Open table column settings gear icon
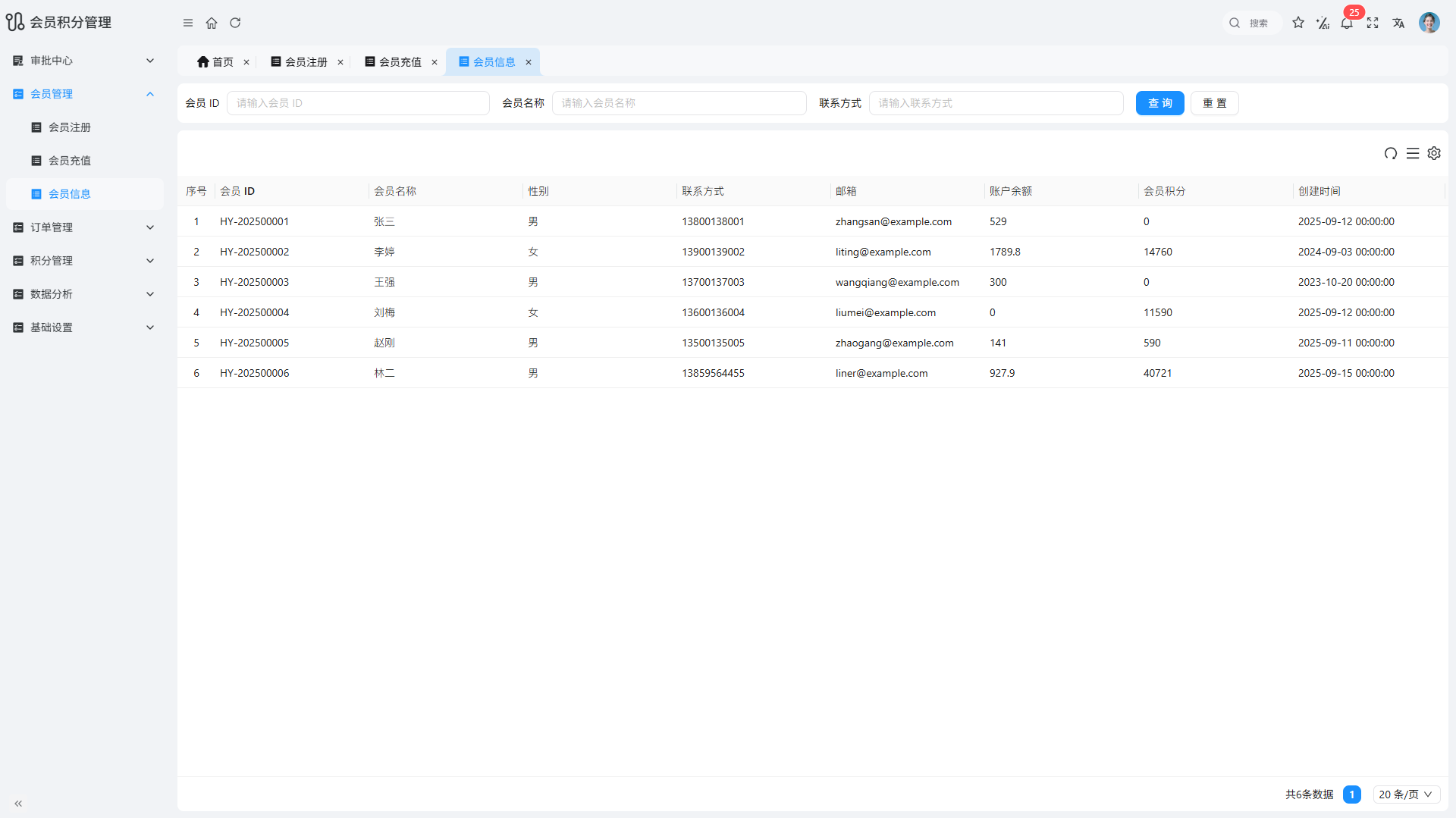This screenshot has width=1456, height=818. tap(1434, 153)
